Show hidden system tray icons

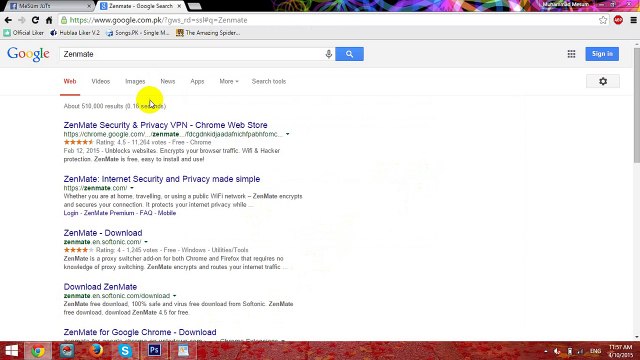[546, 351]
